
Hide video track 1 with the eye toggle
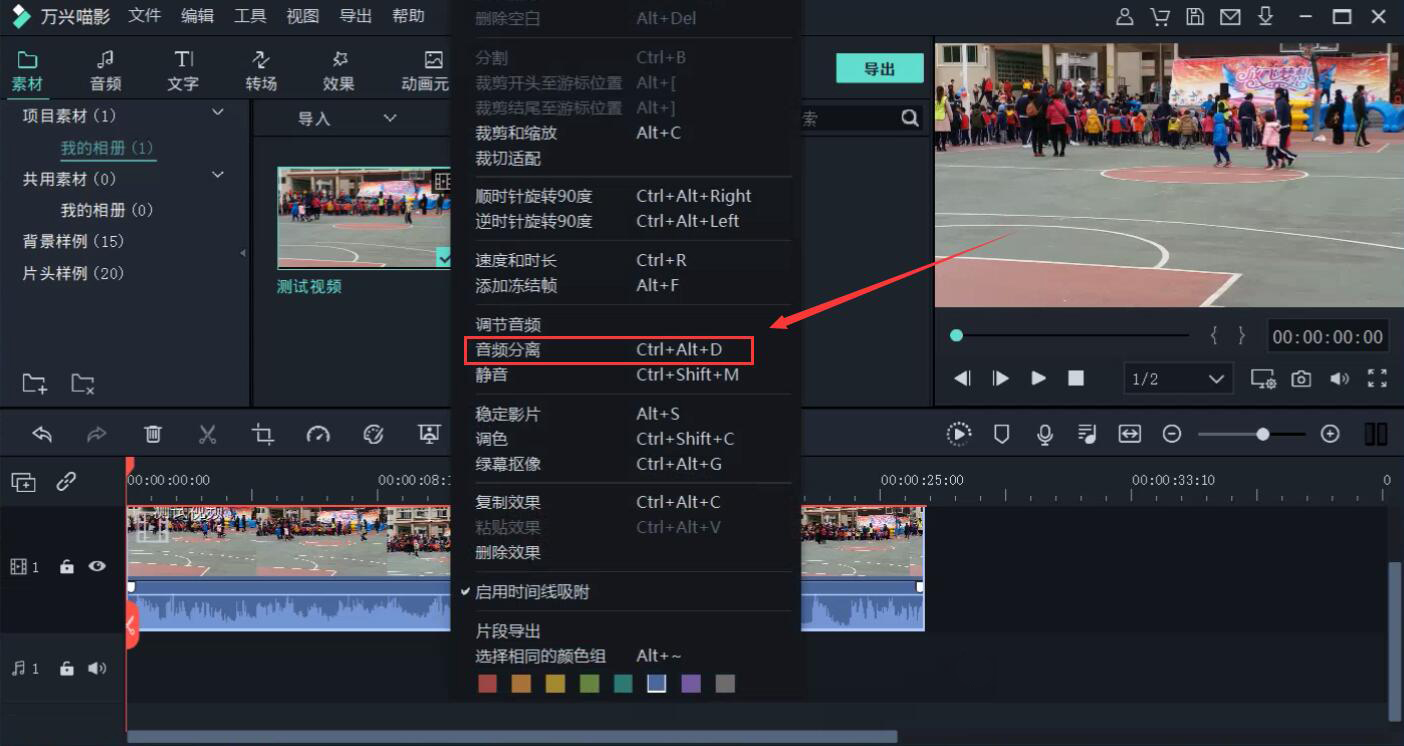pyautogui.click(x=97, y=566)
